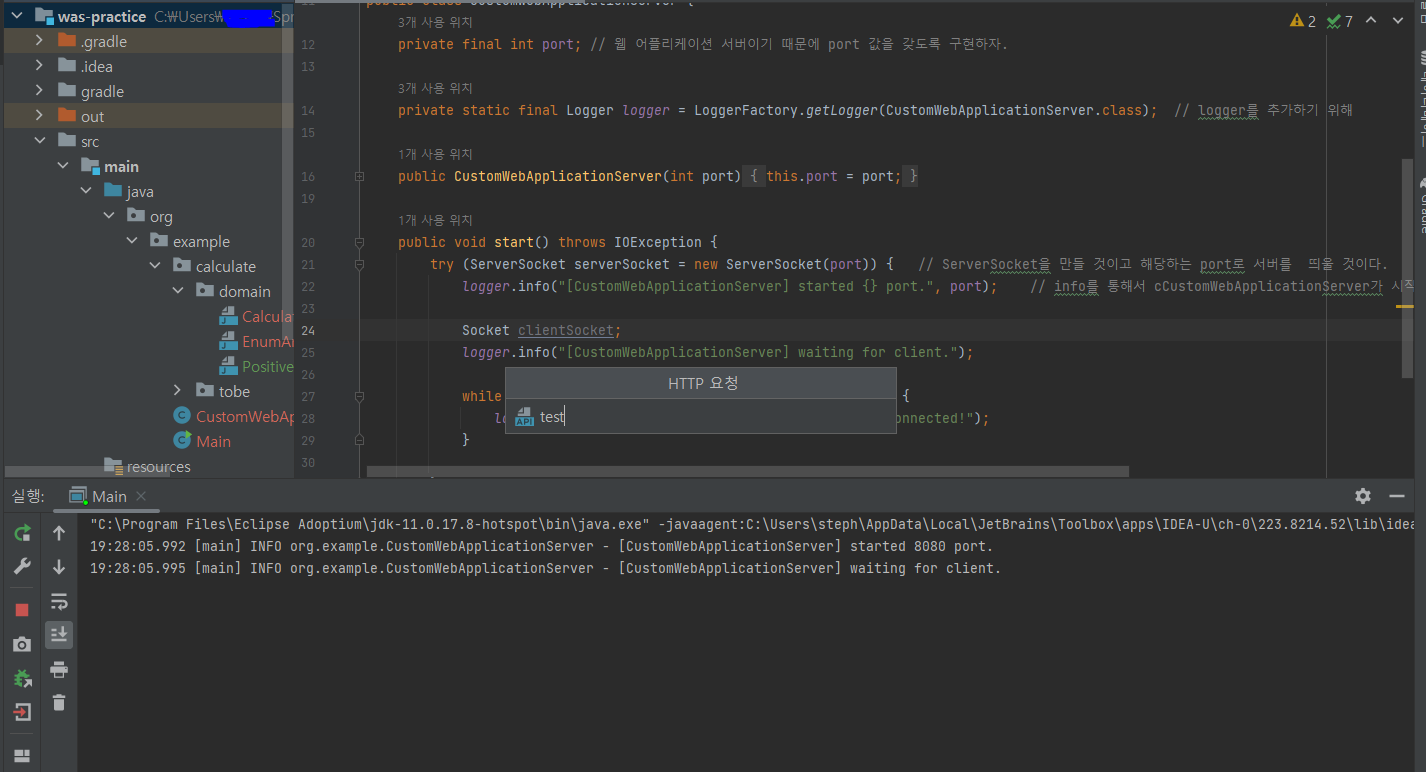This screenshot has width=1426, height=772.
Task: Clear console with the trash icon
Action: click(59, 703)
